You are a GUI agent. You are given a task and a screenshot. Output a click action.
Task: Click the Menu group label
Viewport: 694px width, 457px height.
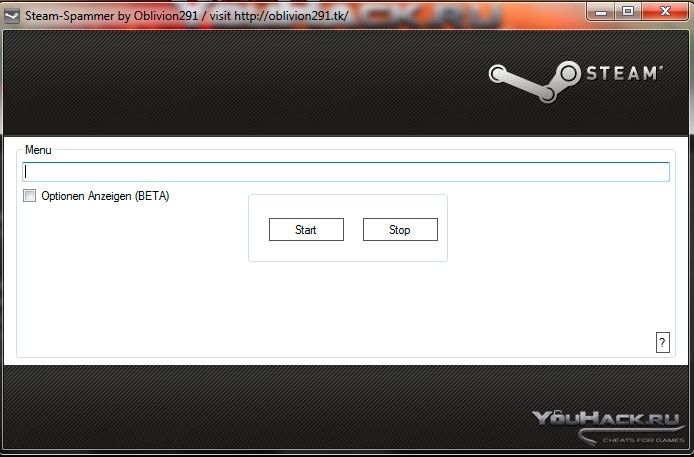38,150
